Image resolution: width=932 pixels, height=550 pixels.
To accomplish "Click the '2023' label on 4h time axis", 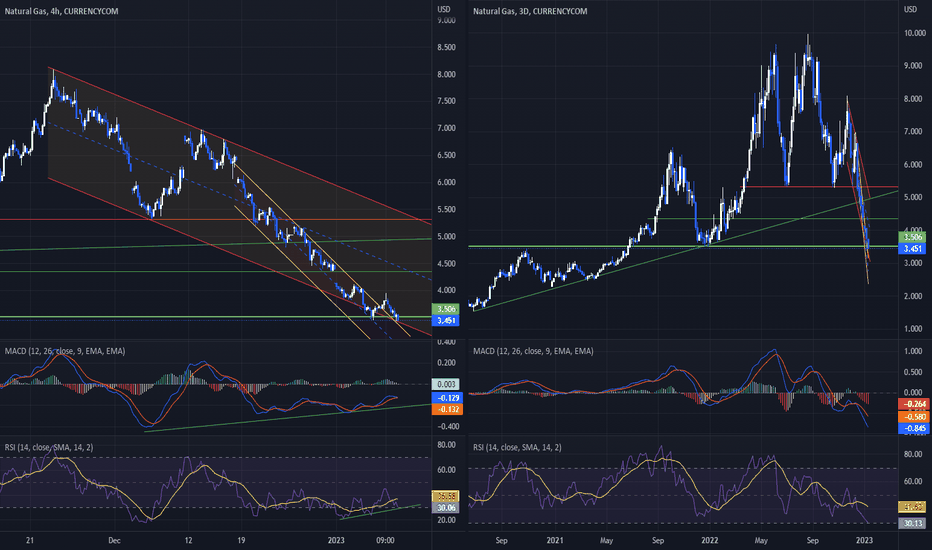I will coord(336,540).
